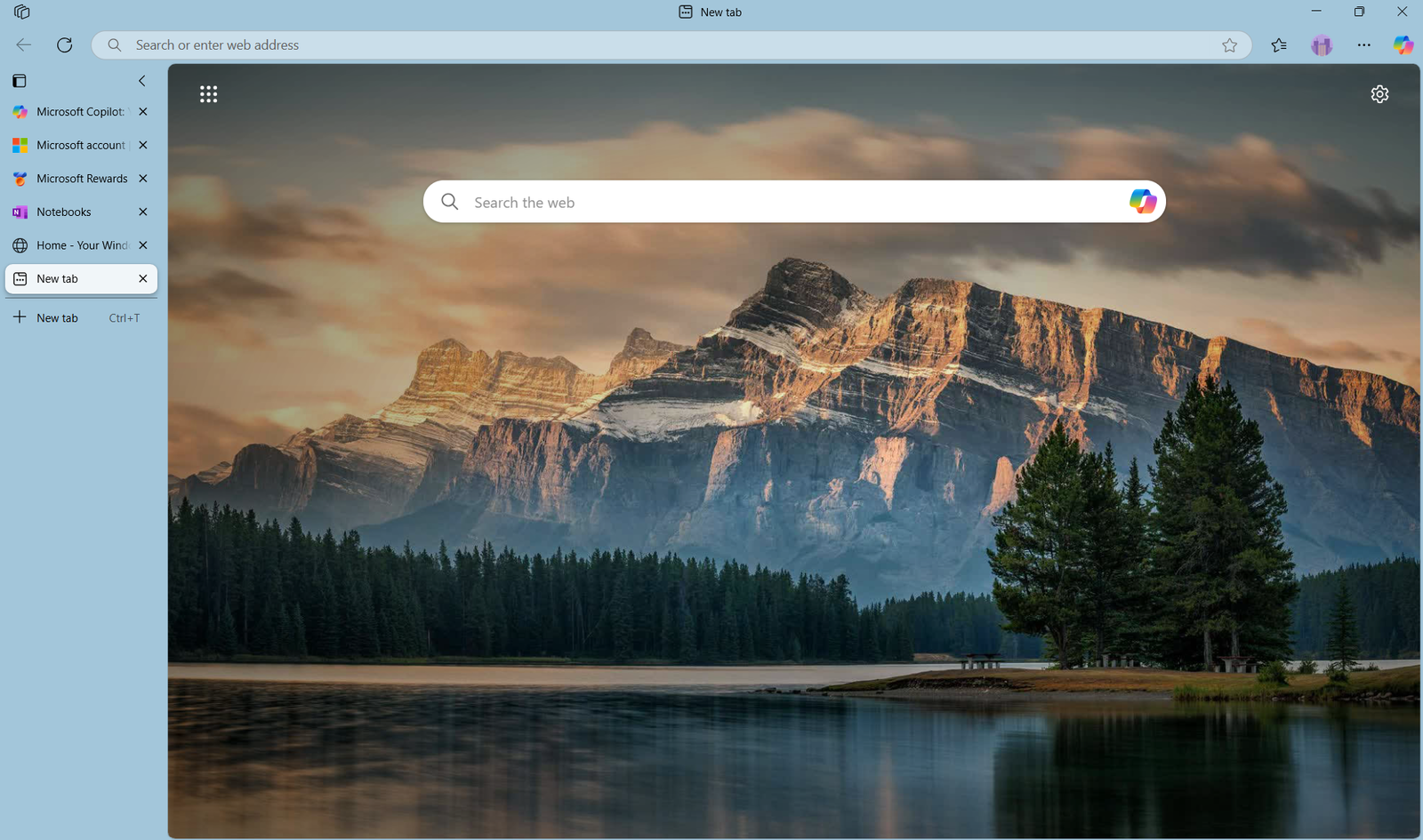Close the Notebooks tab
1423x840 pixels.
[x=143, y=212]
